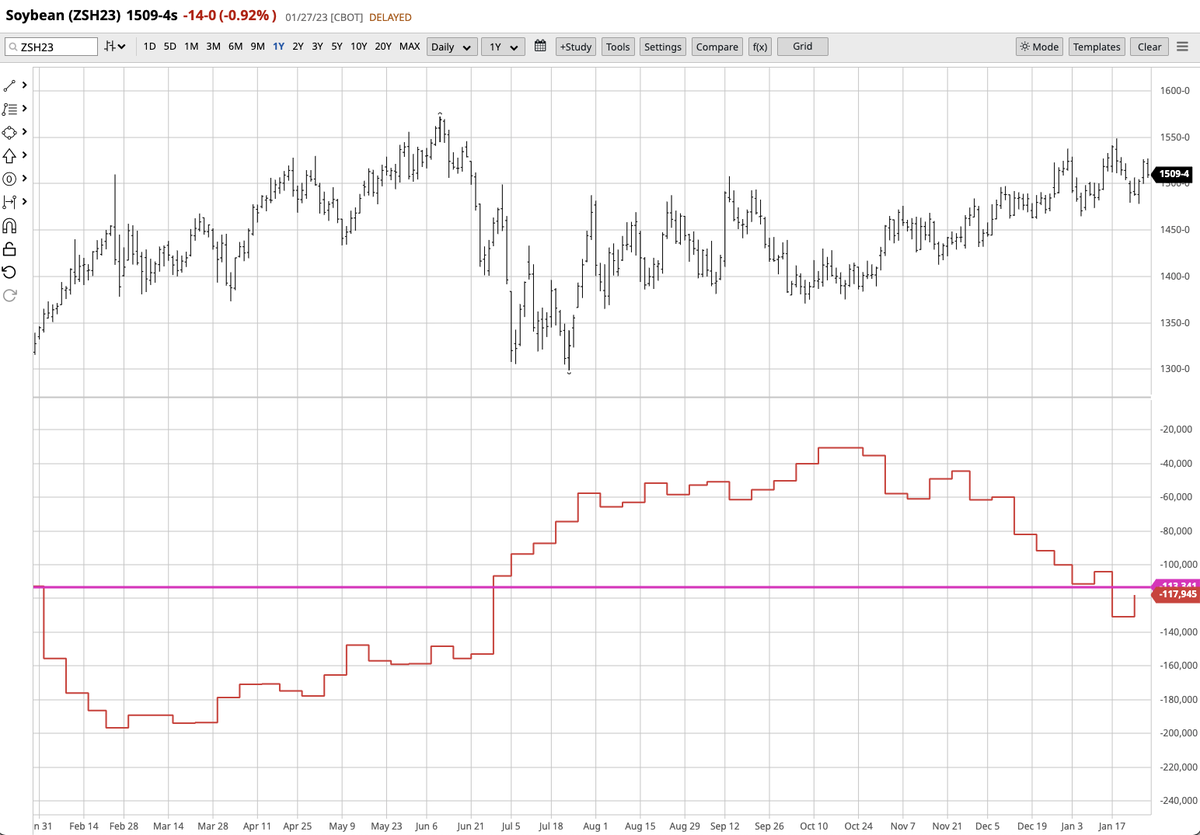Open the f(x) expression button
This screenshot has height=835, width=1200.
tap(759, 46)
